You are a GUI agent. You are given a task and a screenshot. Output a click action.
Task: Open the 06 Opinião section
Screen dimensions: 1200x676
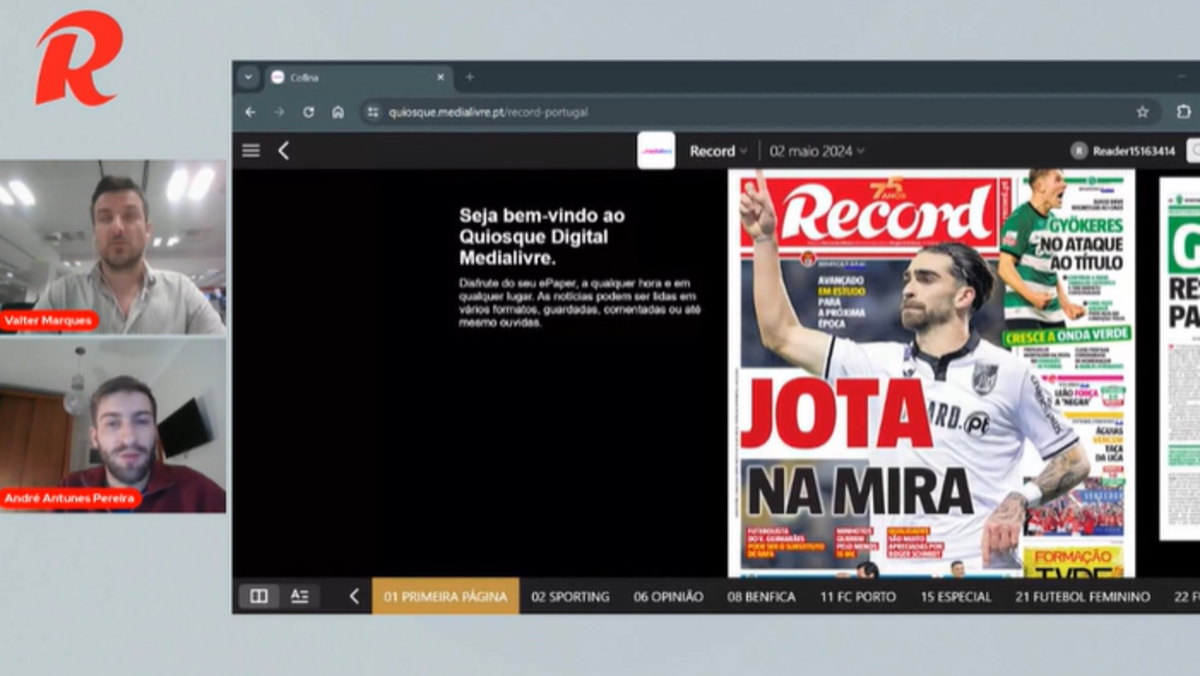click(668, 596)
